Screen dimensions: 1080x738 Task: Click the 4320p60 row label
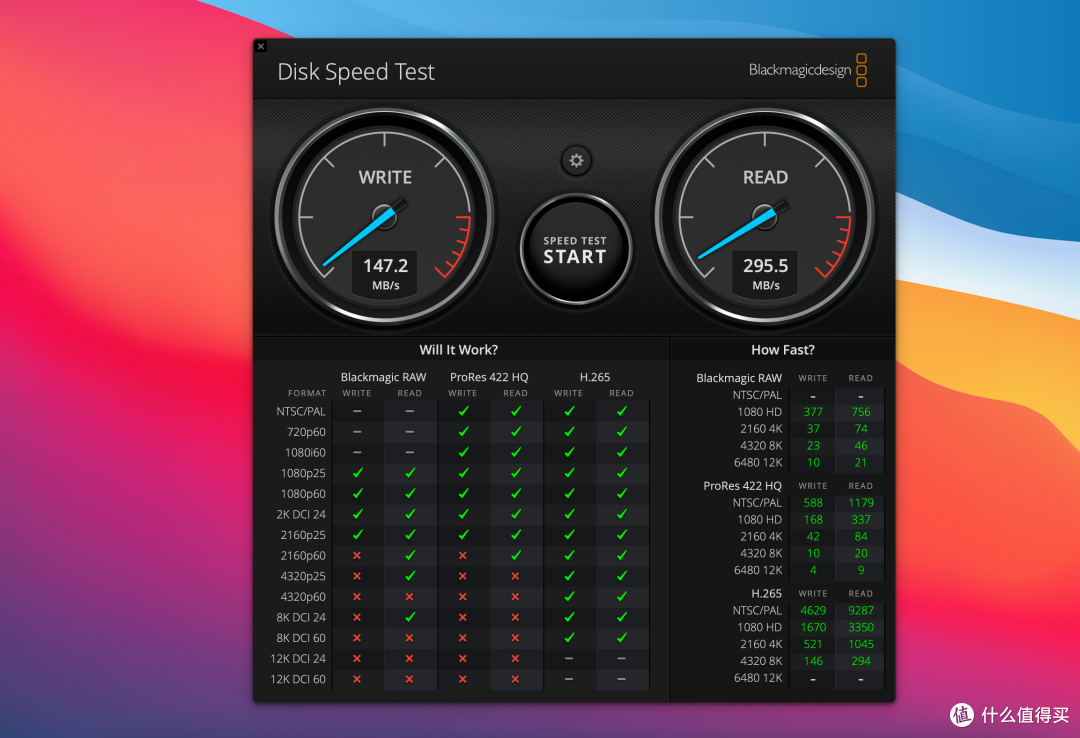point(303,597)
